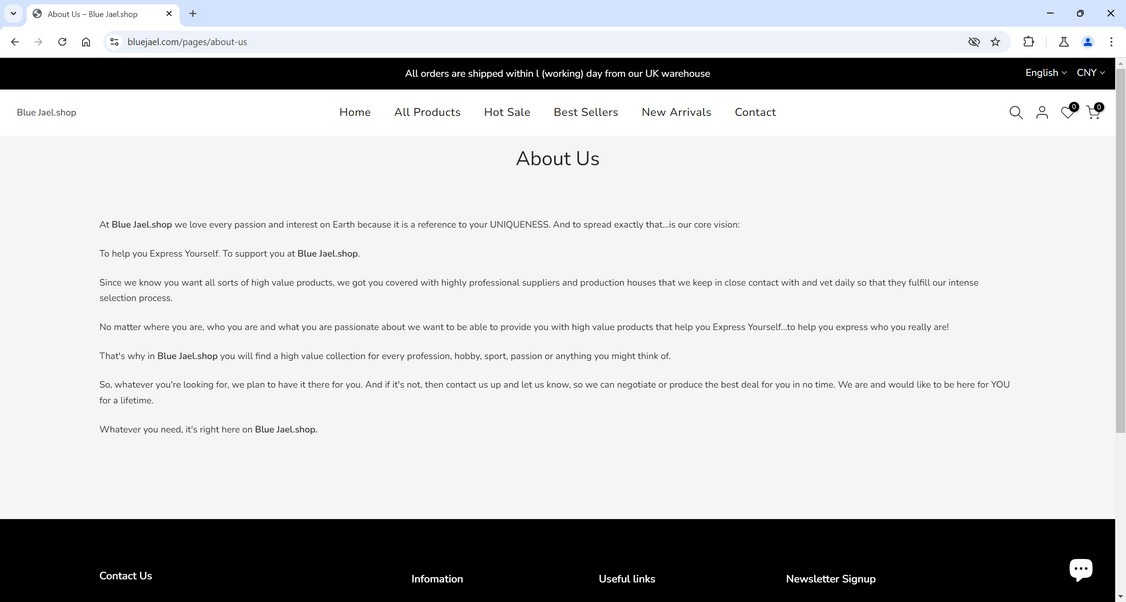
Task: Open the account login icon
Action: [x=1041, y=112]
